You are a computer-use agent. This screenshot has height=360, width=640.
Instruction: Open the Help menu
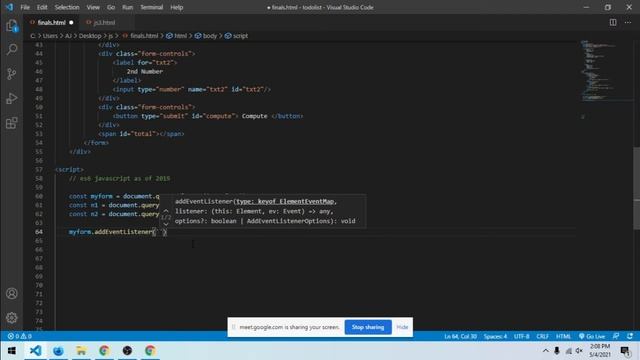point(176,7)
